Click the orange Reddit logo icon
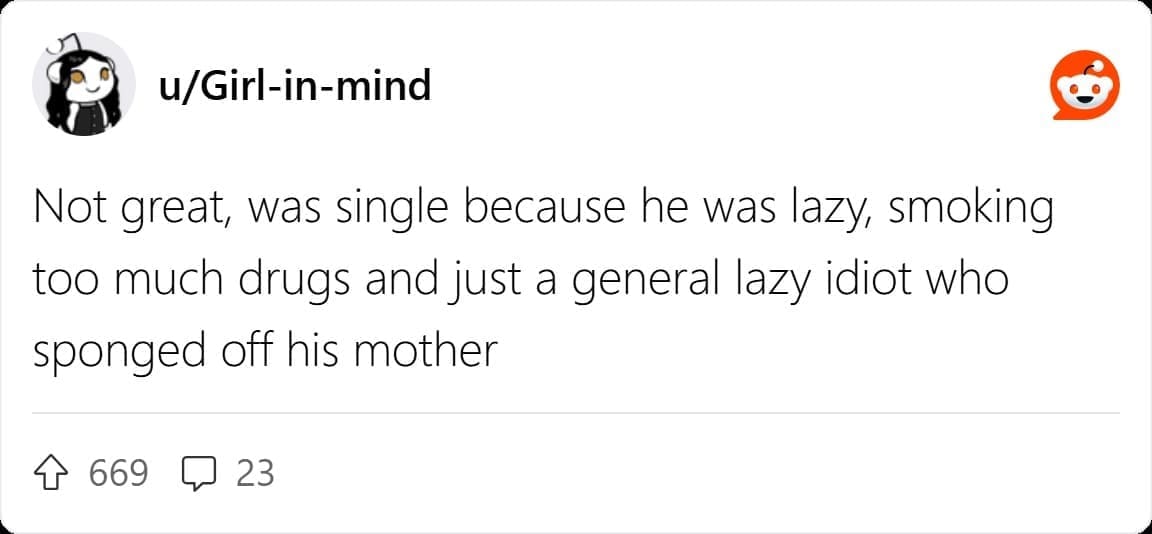The image size is (1152, 534). [x=1086, y=86]
